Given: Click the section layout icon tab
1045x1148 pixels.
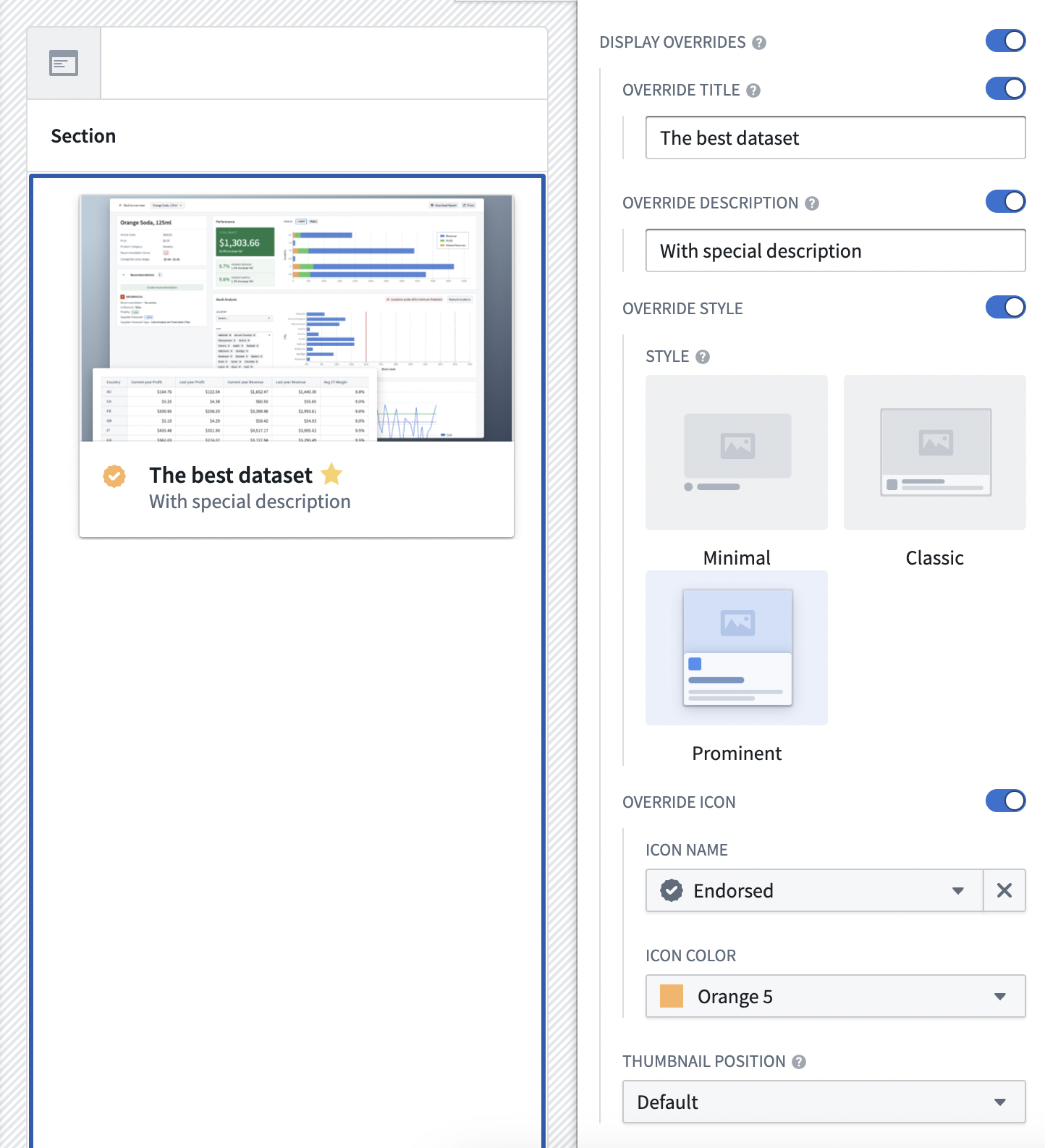Looking at the screenshot, I should (x=64, y=63).
